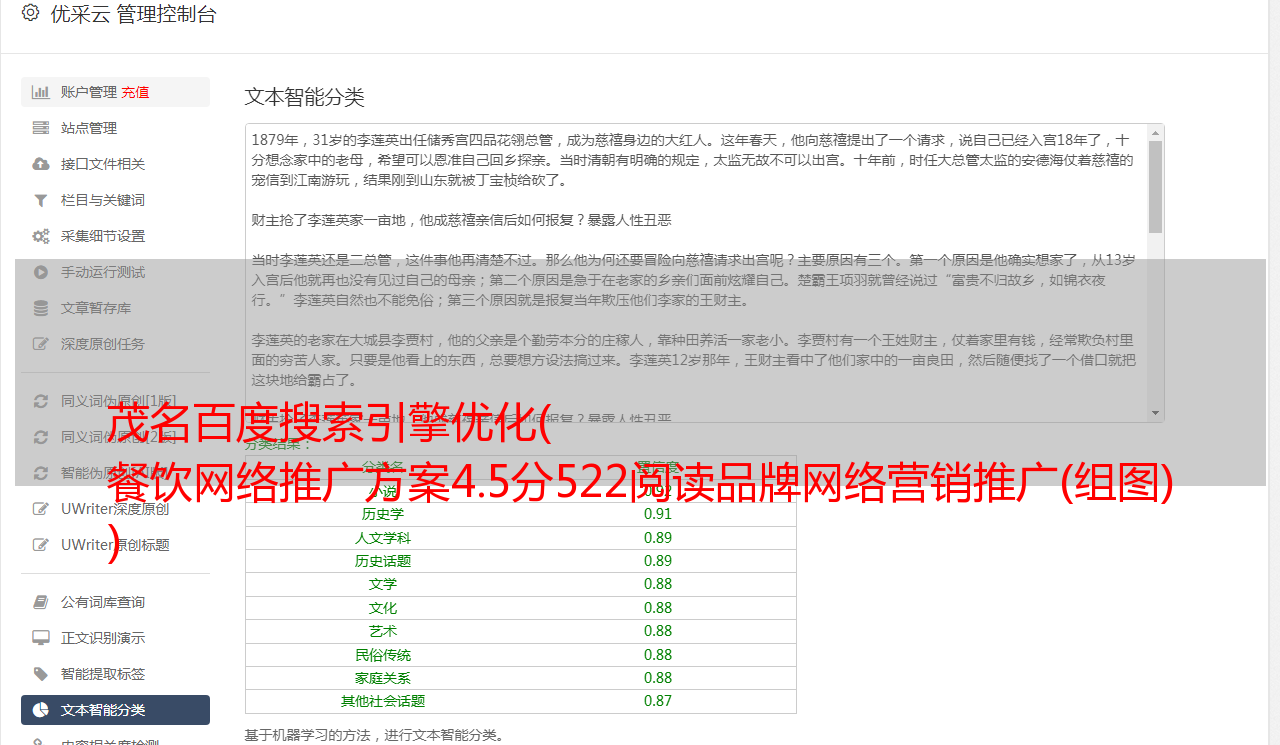
Task: Click the 0.88 value in the 民俗传统 row
Action: (x=658, y=655)
